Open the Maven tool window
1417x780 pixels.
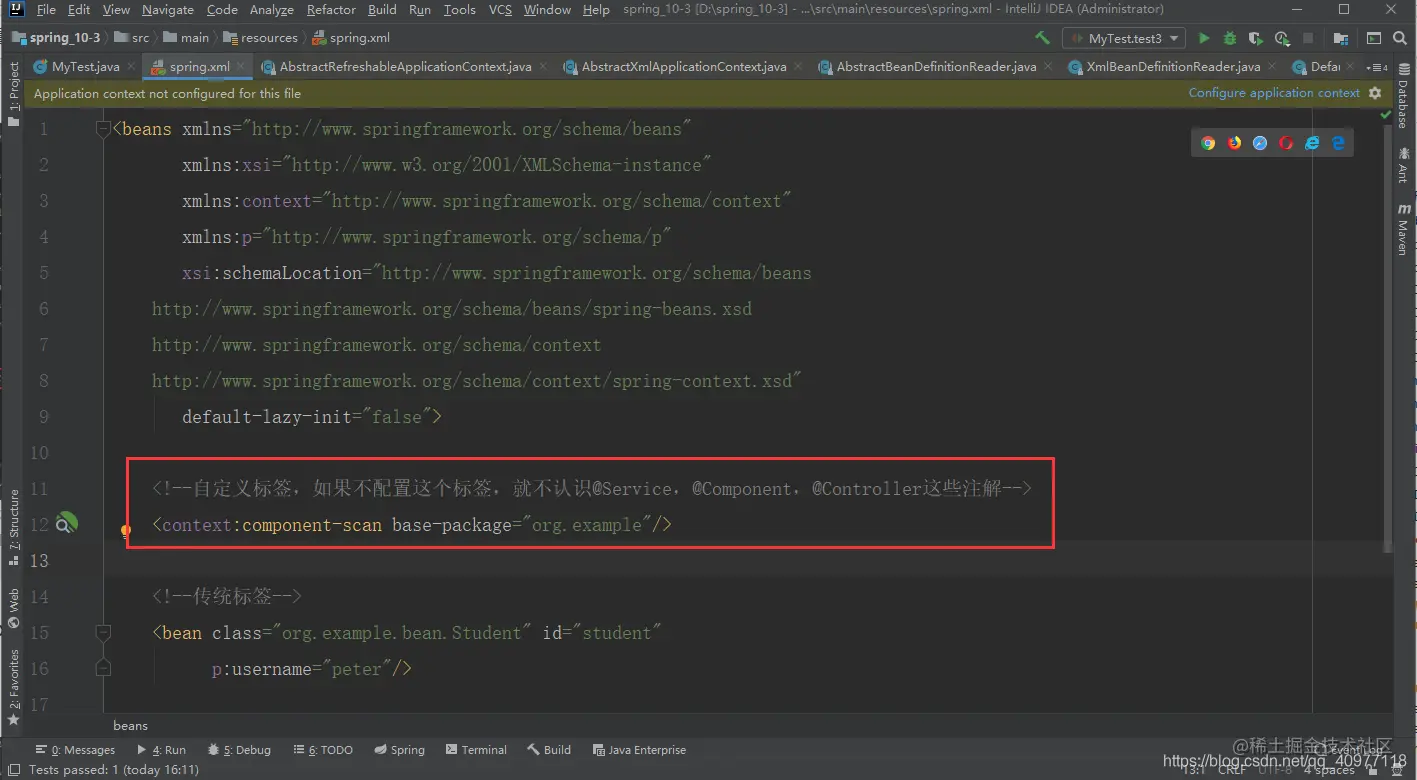pyautogui.click(x=1403, y=230)
